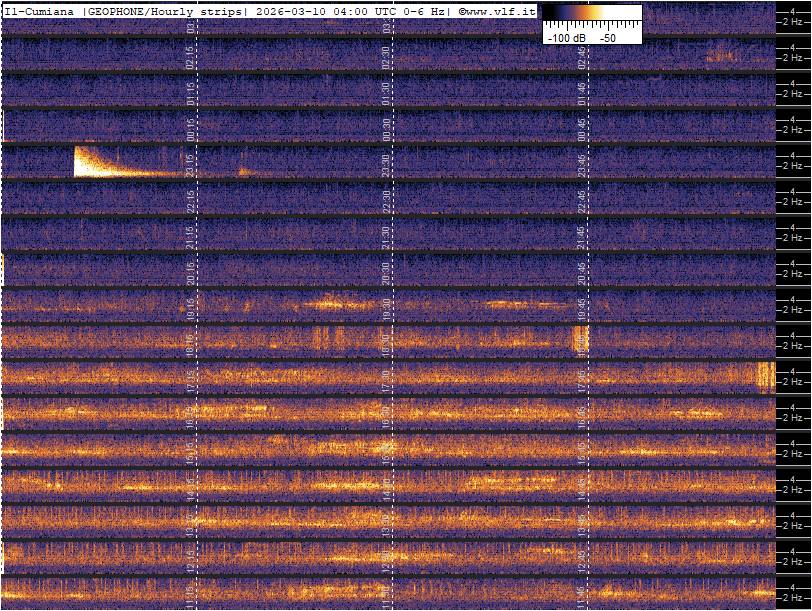Click the bright burst at end of 17:00 strip
Screen dimensions: 812x611
766,378
